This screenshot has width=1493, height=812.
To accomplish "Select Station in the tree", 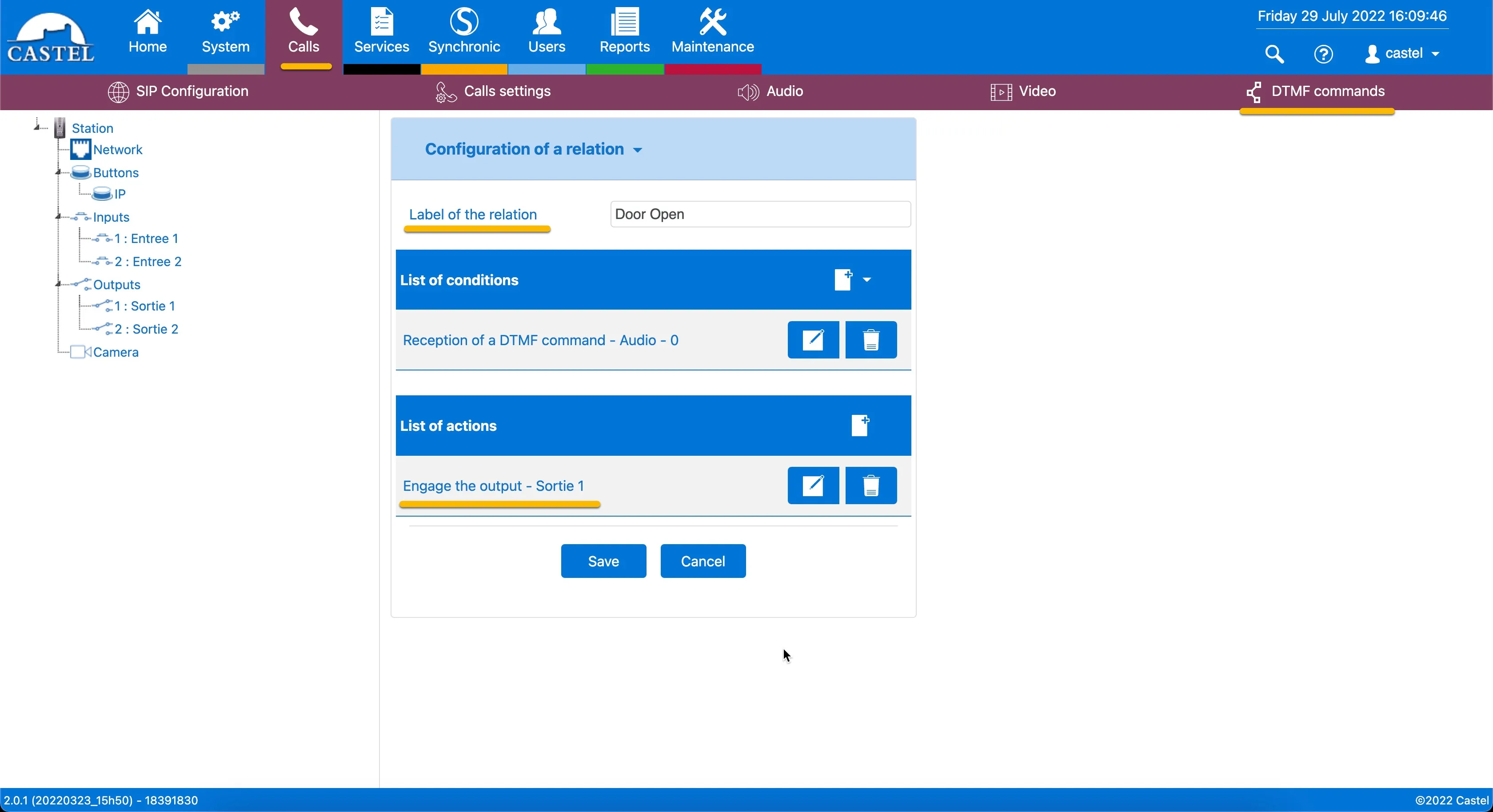I will (x=92, y=128).
